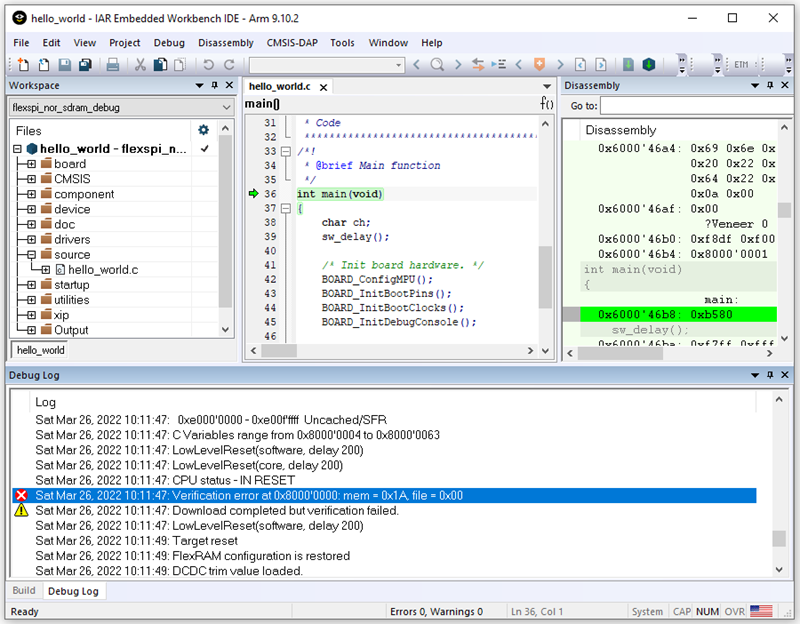
Task: Pin the Workspace panel
Action: (x=215, y=86)
